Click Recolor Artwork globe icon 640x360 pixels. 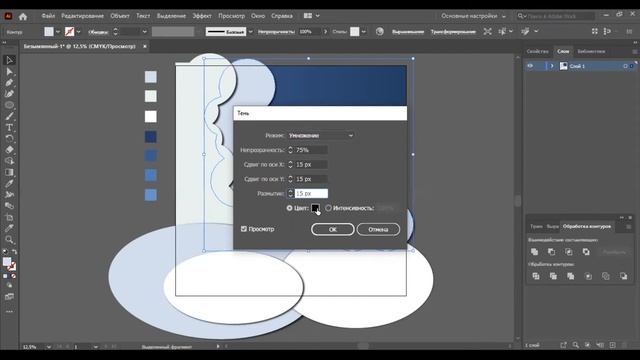click(380, 31)
